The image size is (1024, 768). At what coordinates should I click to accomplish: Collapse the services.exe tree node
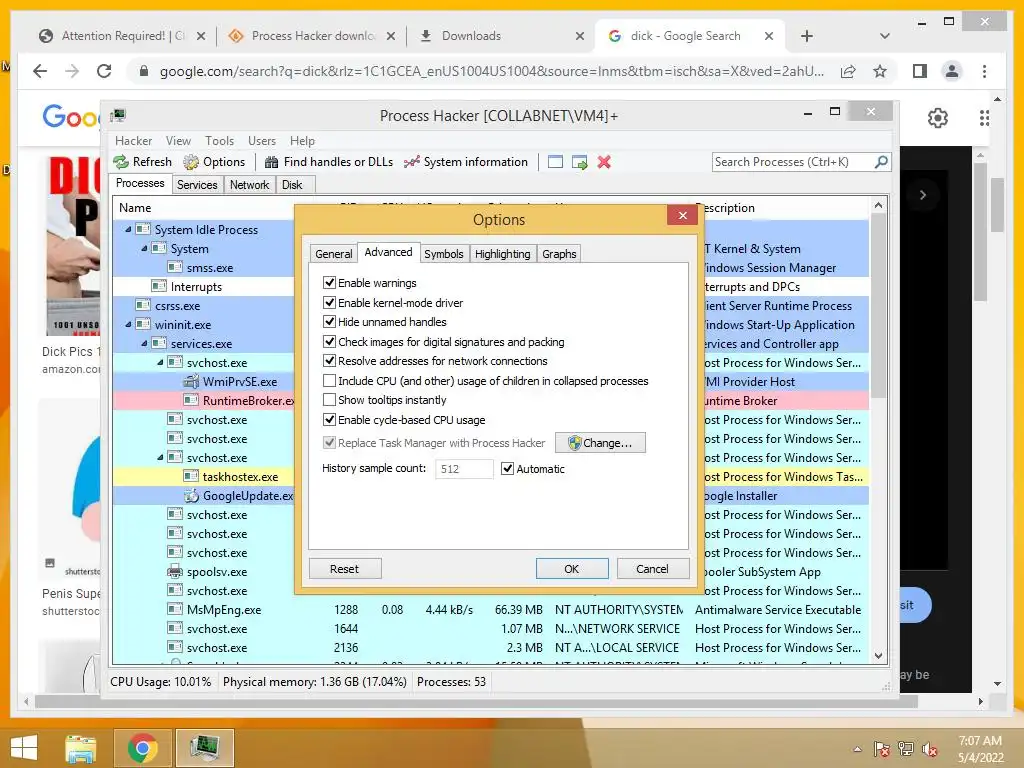pyautogui.click(x=144, y=343)
